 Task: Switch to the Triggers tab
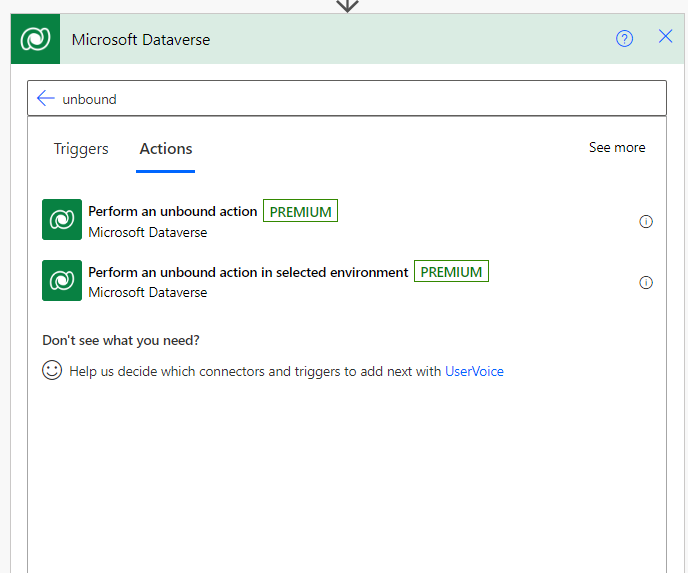pyautogui.click(x=81, y=149)
